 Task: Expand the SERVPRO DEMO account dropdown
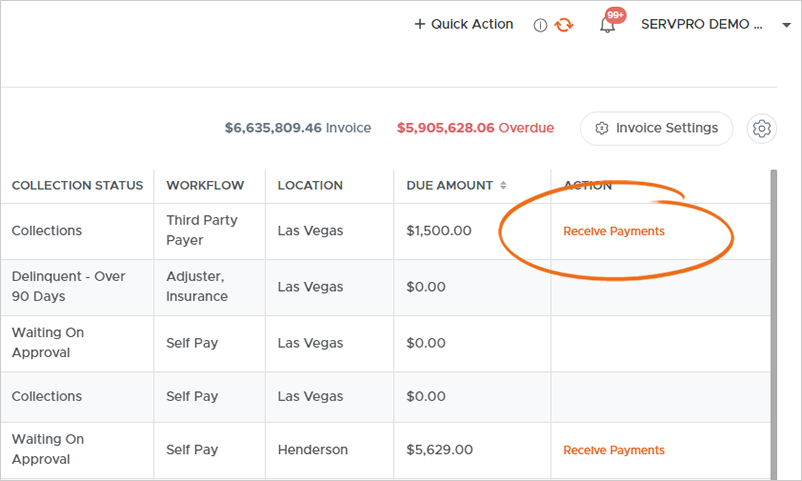(785, 25)
